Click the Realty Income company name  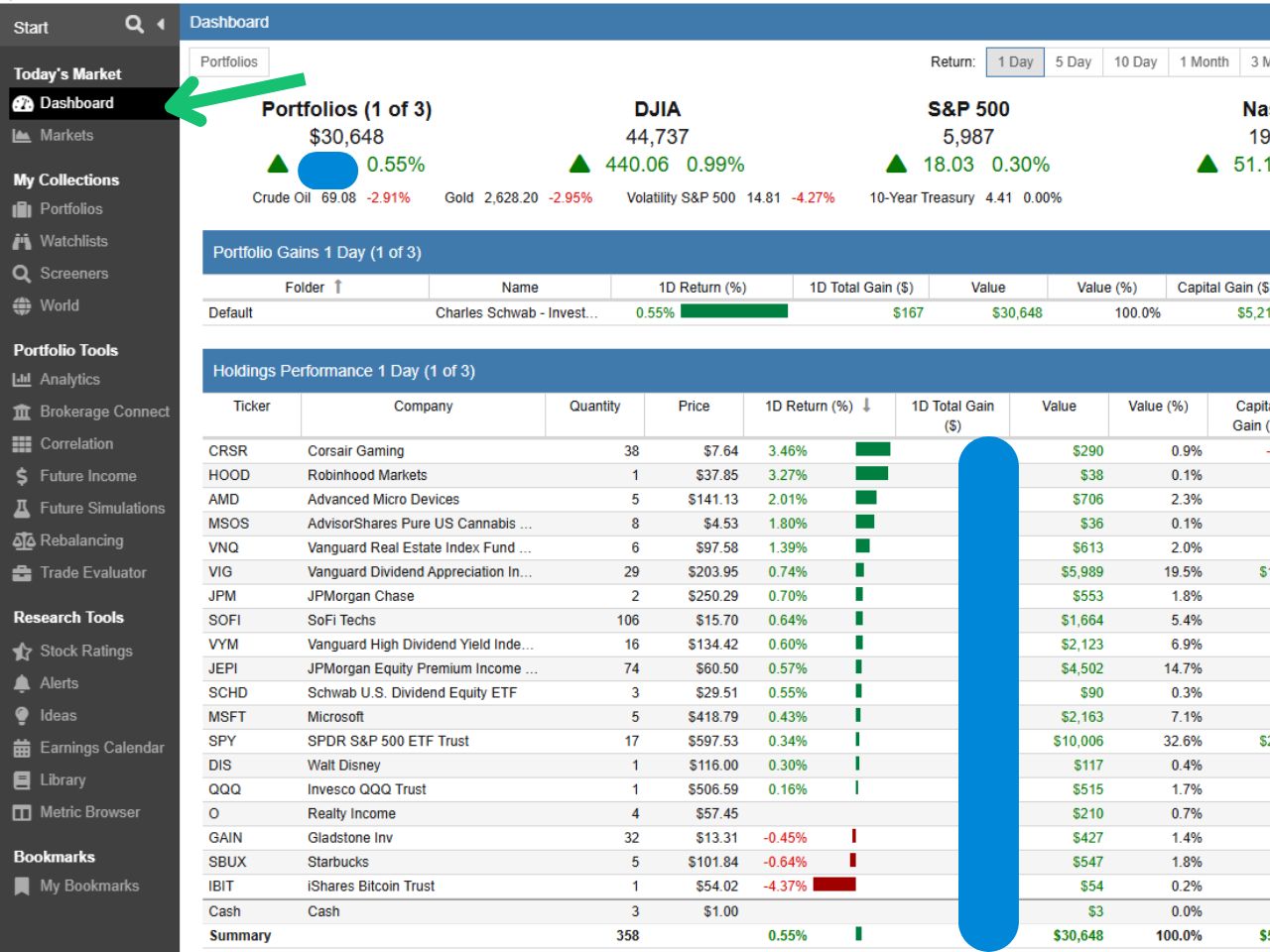tap(351, 813)
